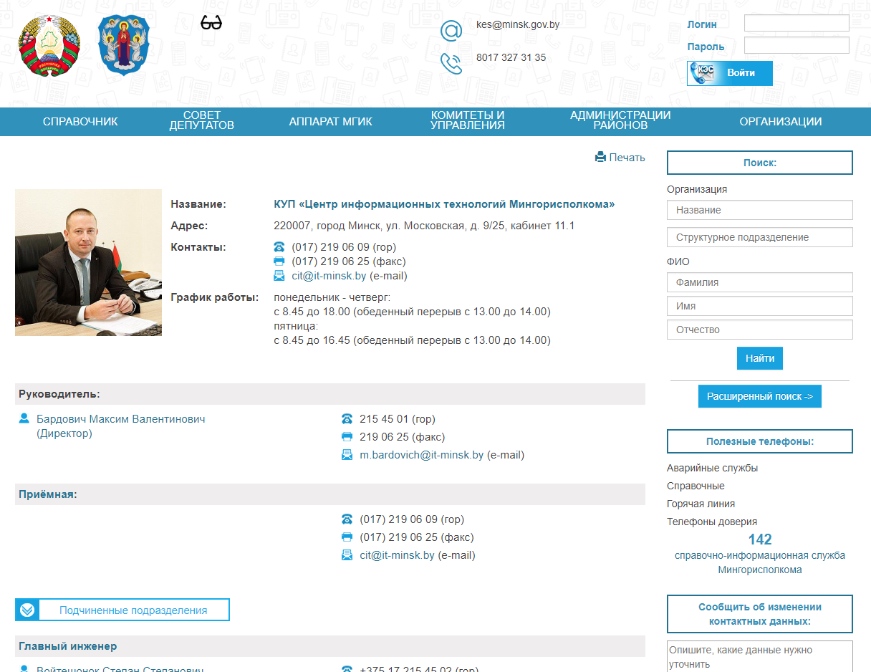The image size is (871, 672).
Task: Click fax icon beside (017) 219 06 25 in Контакты
Action: pos(279,262)
